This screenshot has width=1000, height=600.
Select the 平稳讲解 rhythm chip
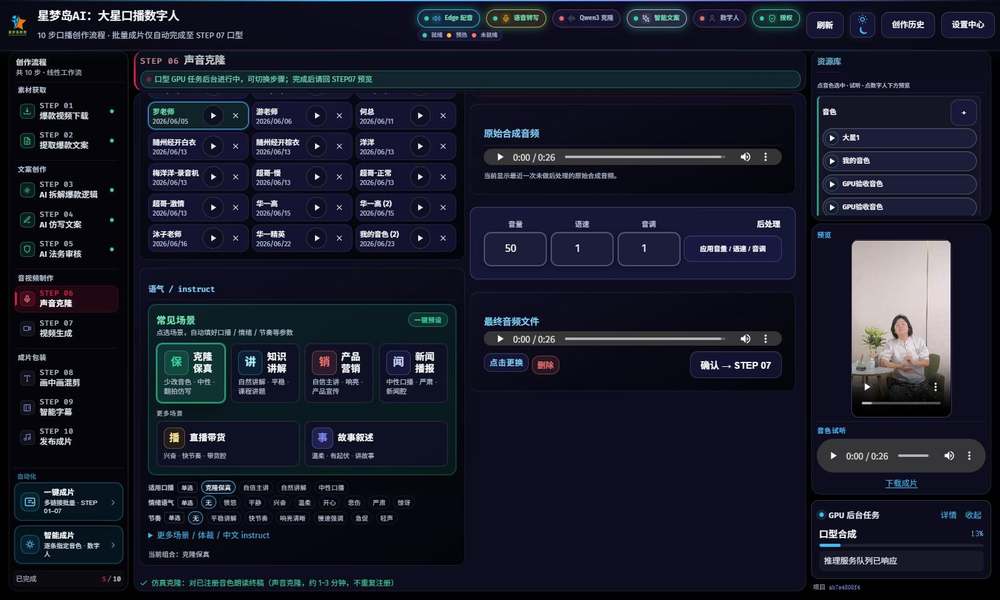[223, 518]
